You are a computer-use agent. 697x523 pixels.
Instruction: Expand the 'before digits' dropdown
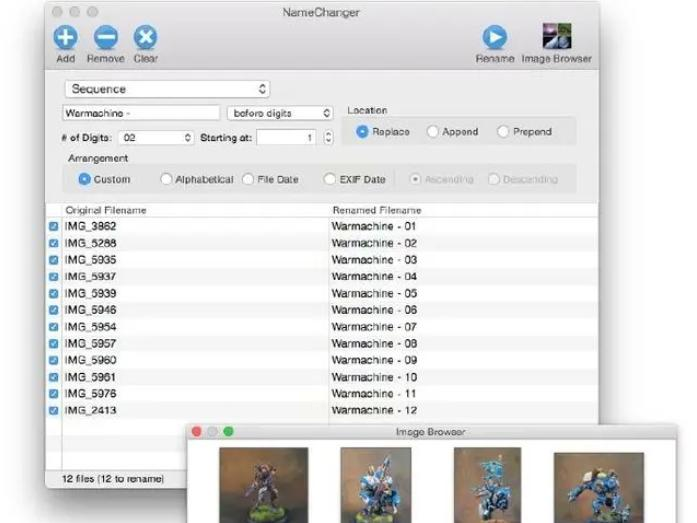[x=280, y=113]
